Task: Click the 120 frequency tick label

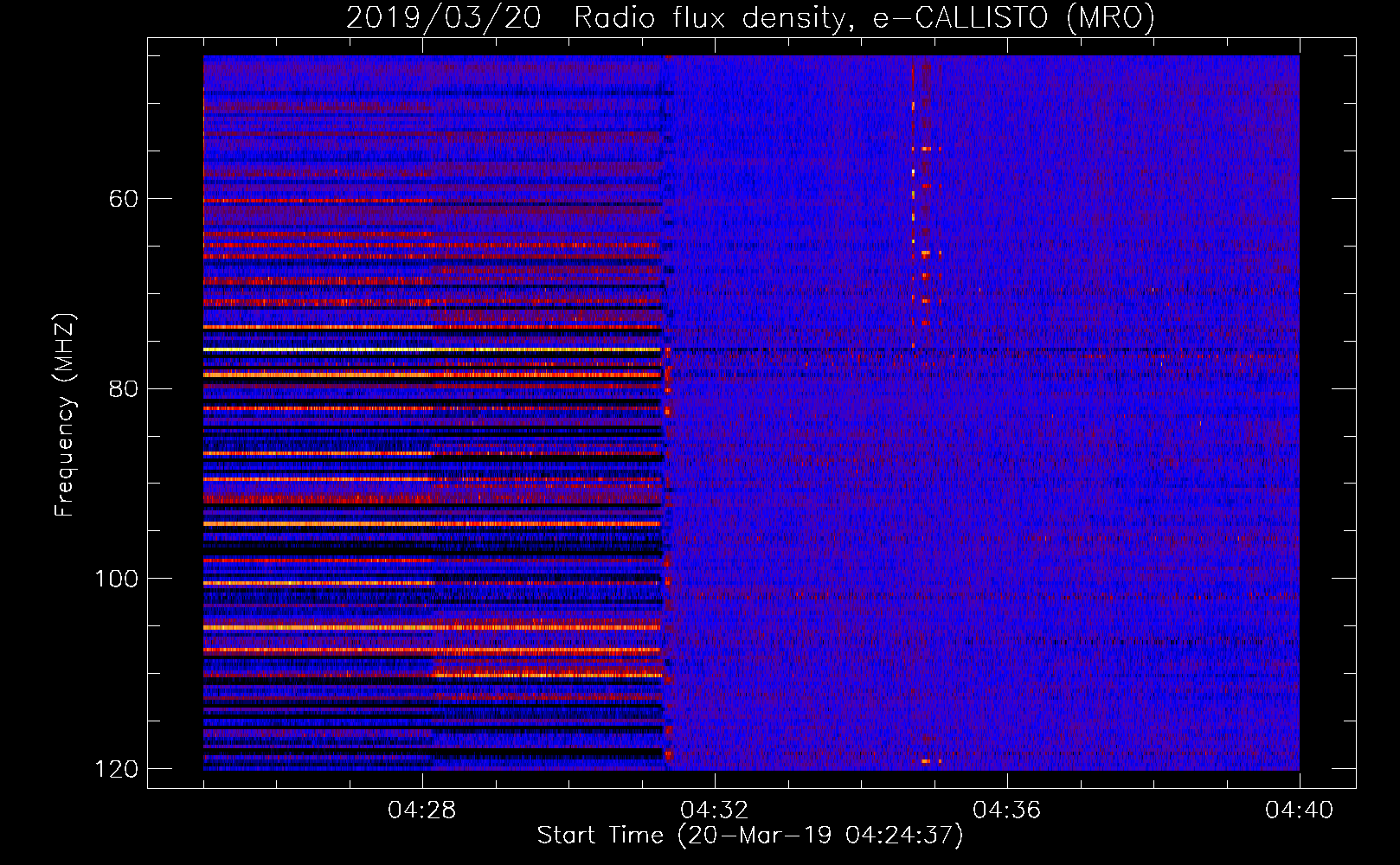Action: (117, 769)
